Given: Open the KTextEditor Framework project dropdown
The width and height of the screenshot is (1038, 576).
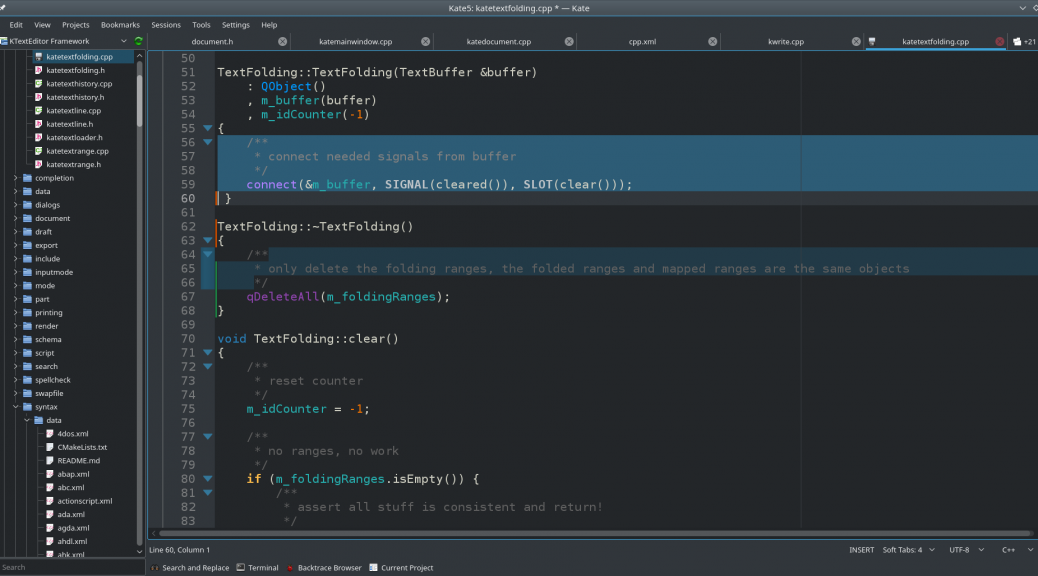Looking at the screenshot, I should (x=124, y=42).
